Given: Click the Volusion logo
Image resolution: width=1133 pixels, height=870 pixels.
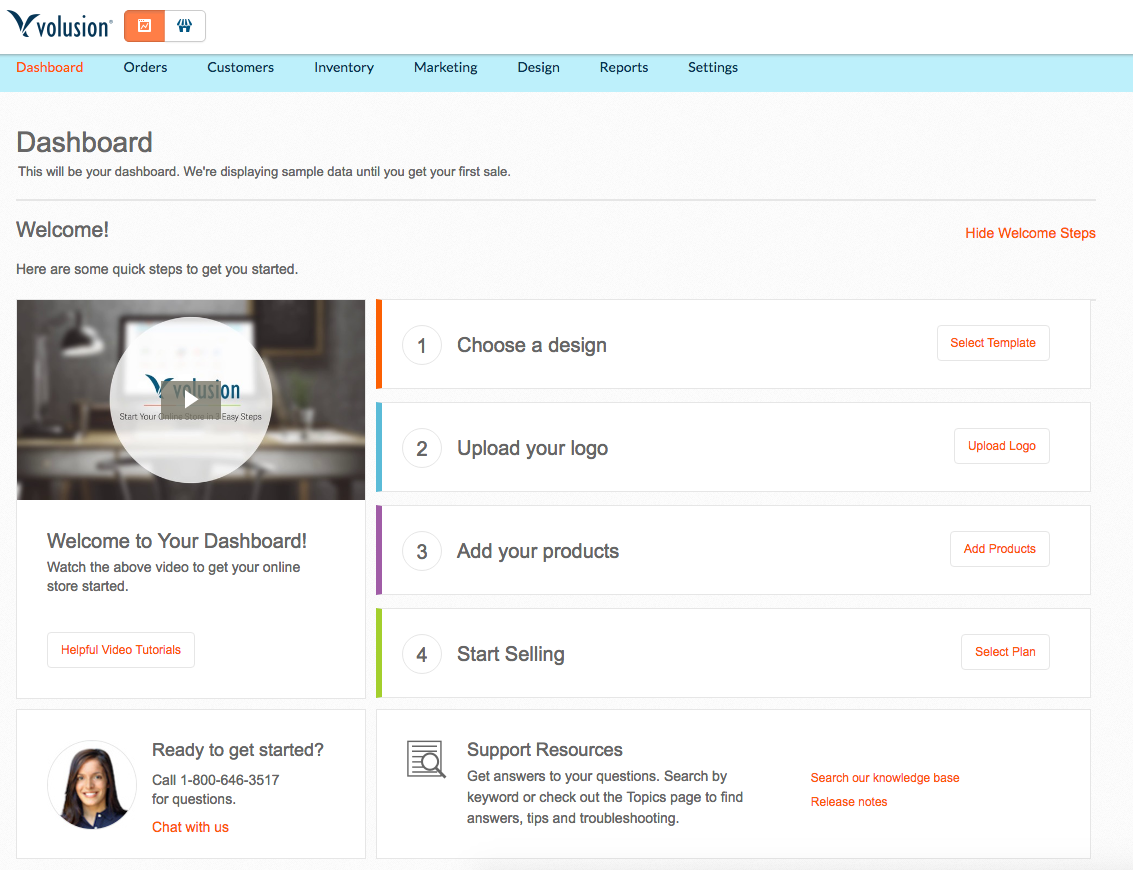Looking at the screenshot, I should [x=60, y=25].
